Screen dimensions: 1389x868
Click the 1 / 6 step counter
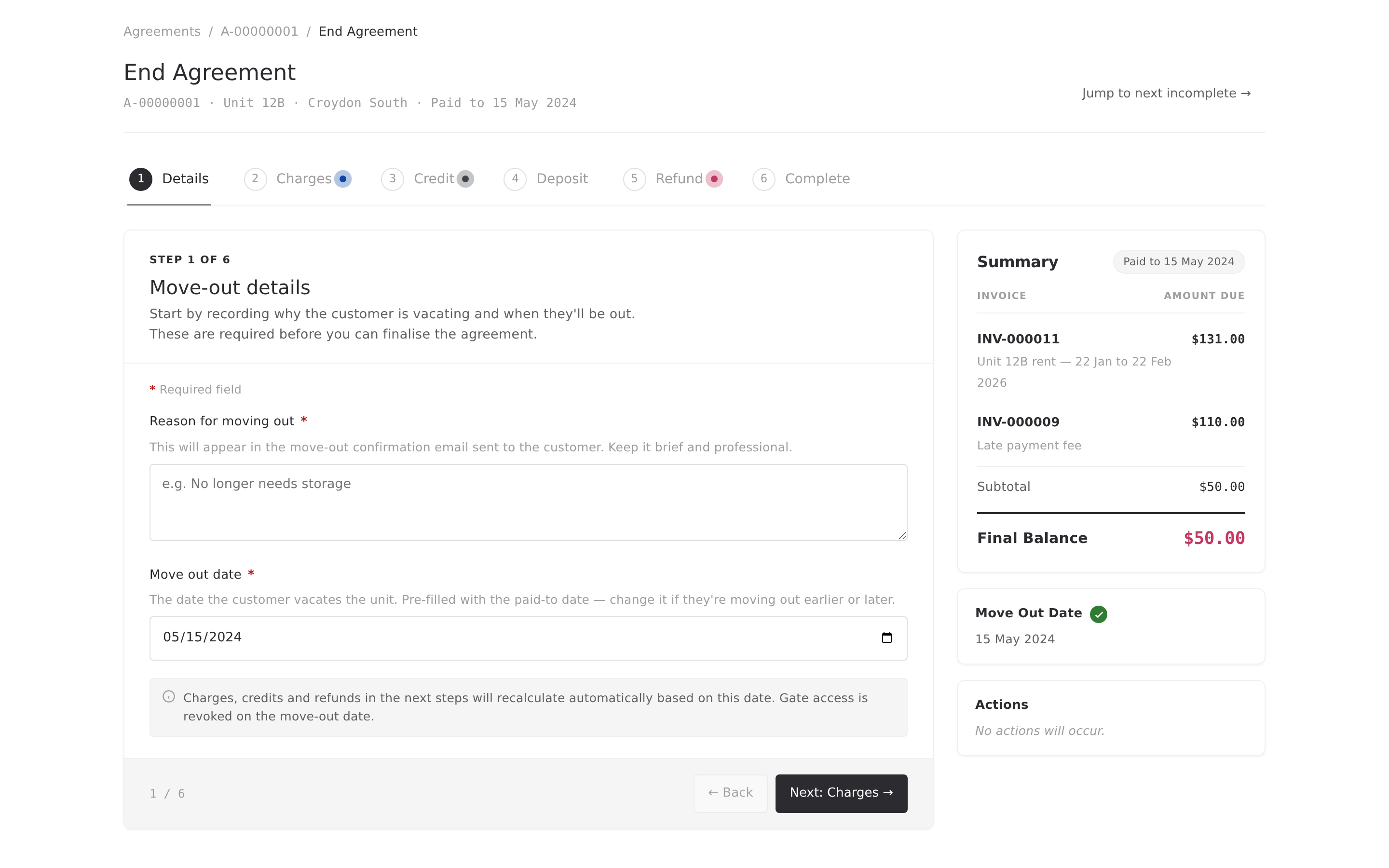tap(167, 794)
